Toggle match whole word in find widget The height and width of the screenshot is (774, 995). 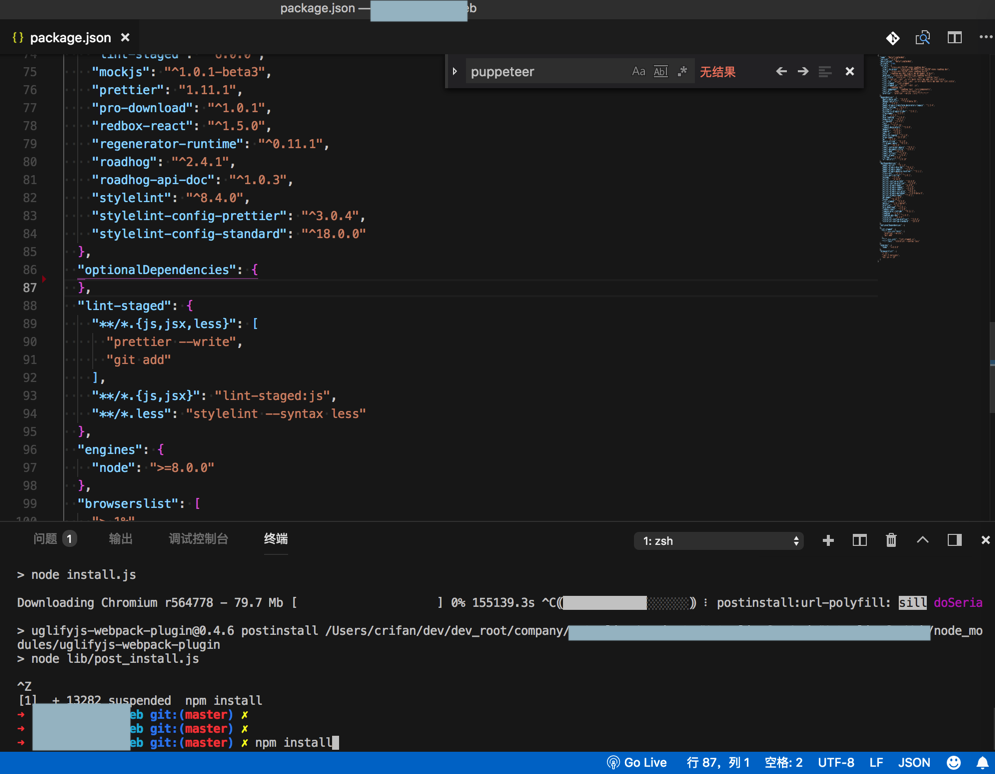(x=660, y=72)
